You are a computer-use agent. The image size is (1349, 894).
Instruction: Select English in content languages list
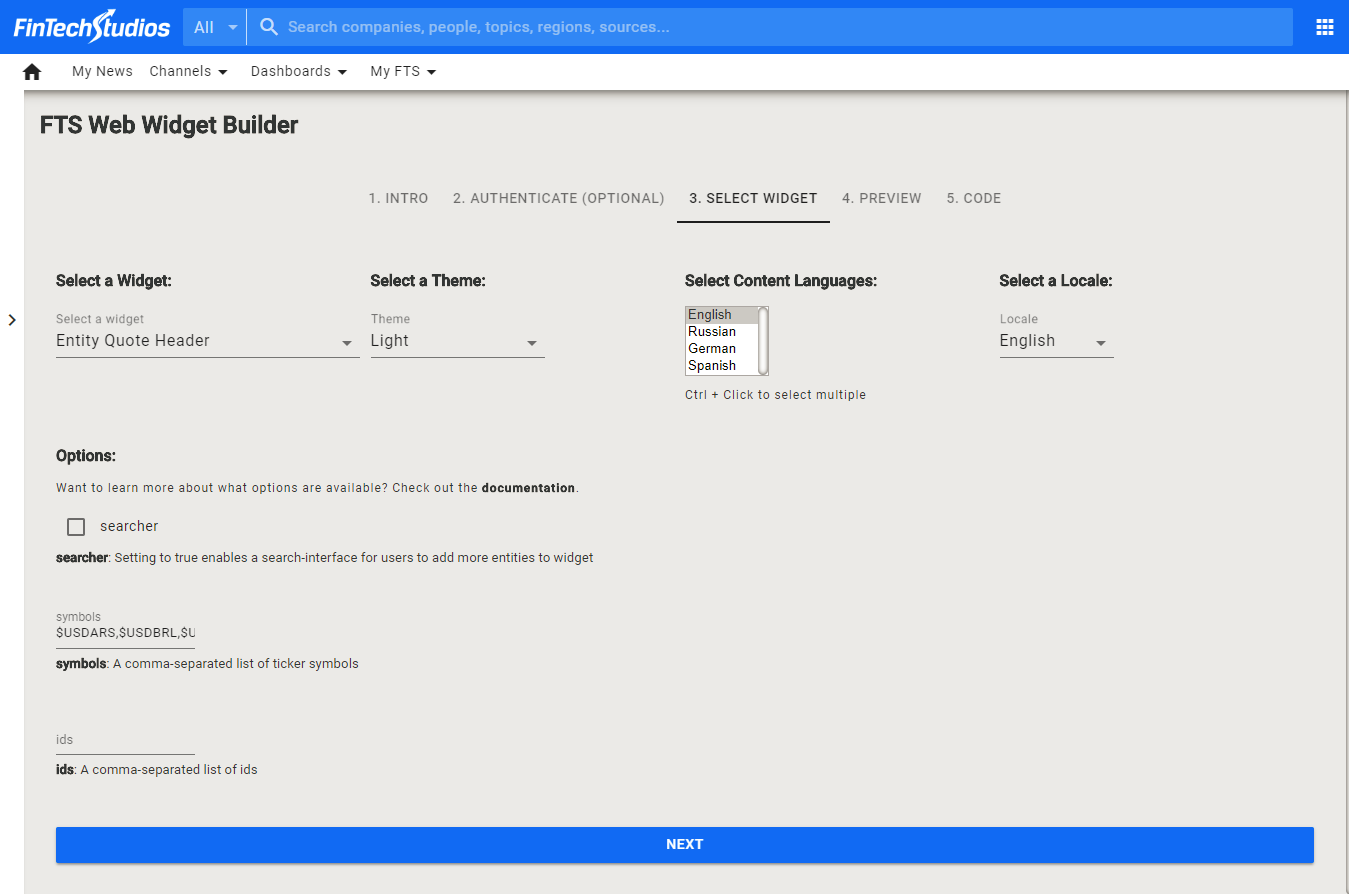tap(721, 315)
